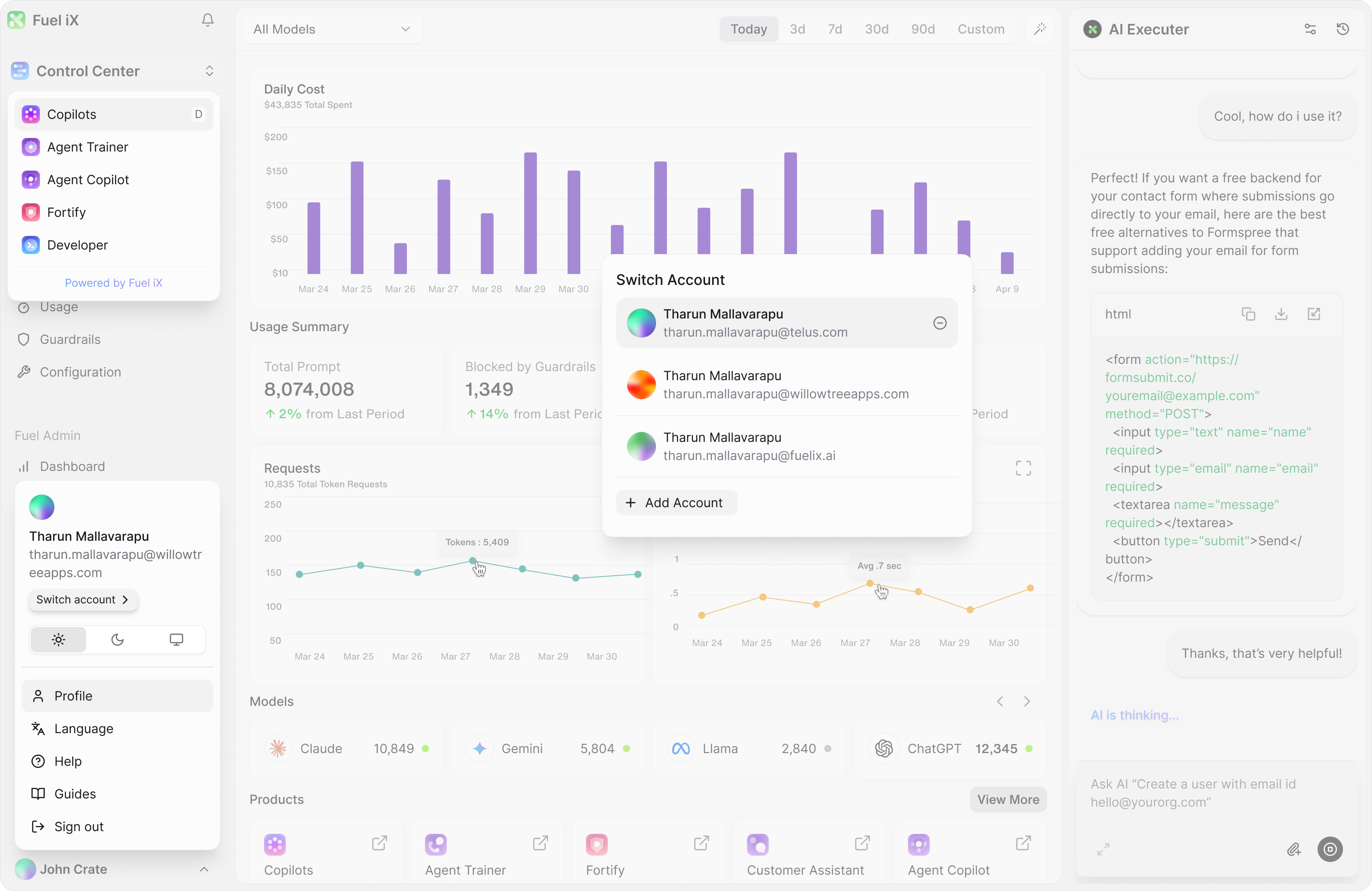The width and height of the screenshot is (1372, 891).
Task: Sign out of the account
Action: point(117,827)
